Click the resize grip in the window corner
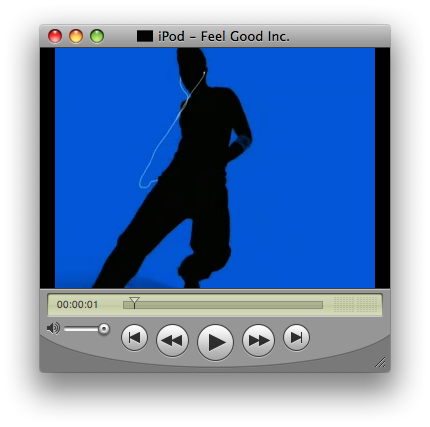 click(x=380, y=362)
